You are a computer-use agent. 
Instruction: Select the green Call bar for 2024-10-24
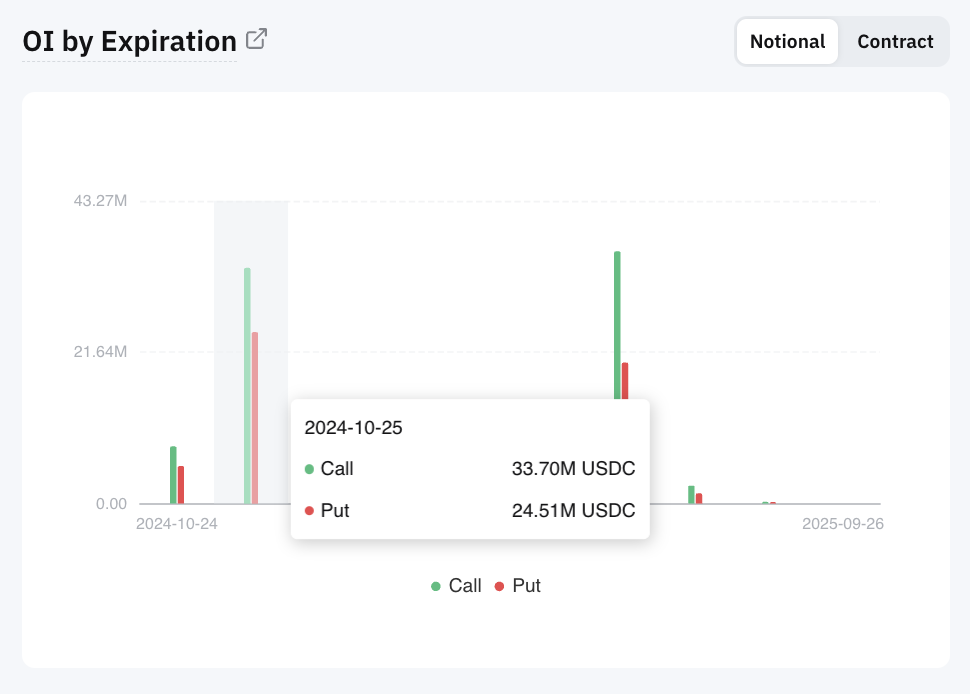coord(173,475)
